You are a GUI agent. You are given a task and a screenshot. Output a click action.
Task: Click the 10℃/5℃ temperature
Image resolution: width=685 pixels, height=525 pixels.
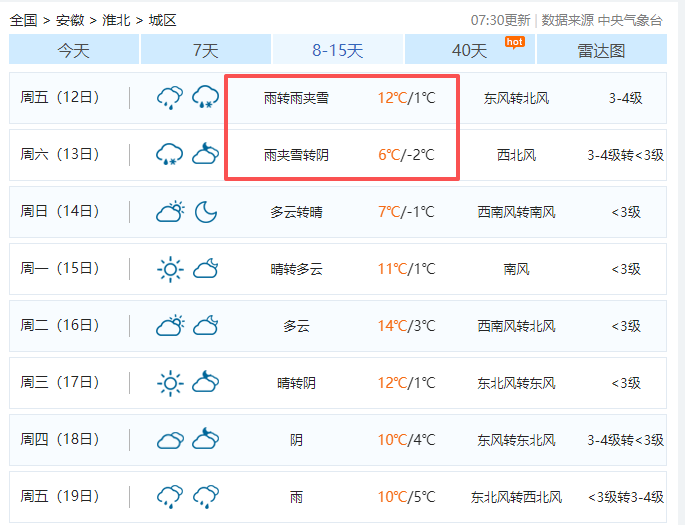(406, 497)
